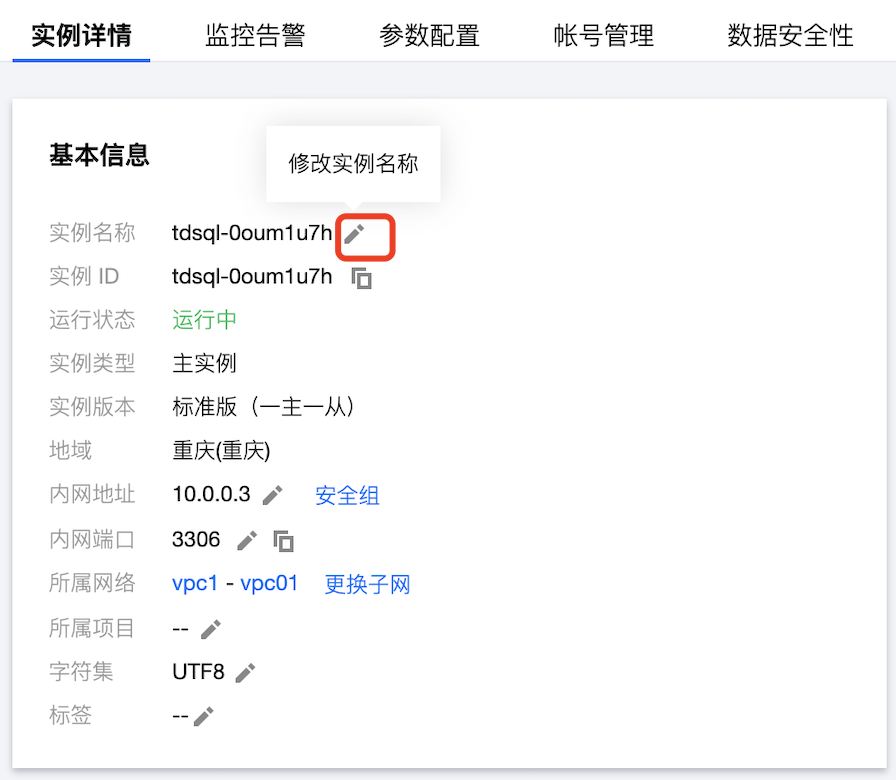Click the 修改实例名称 tooltip

(x=353, y=164)
